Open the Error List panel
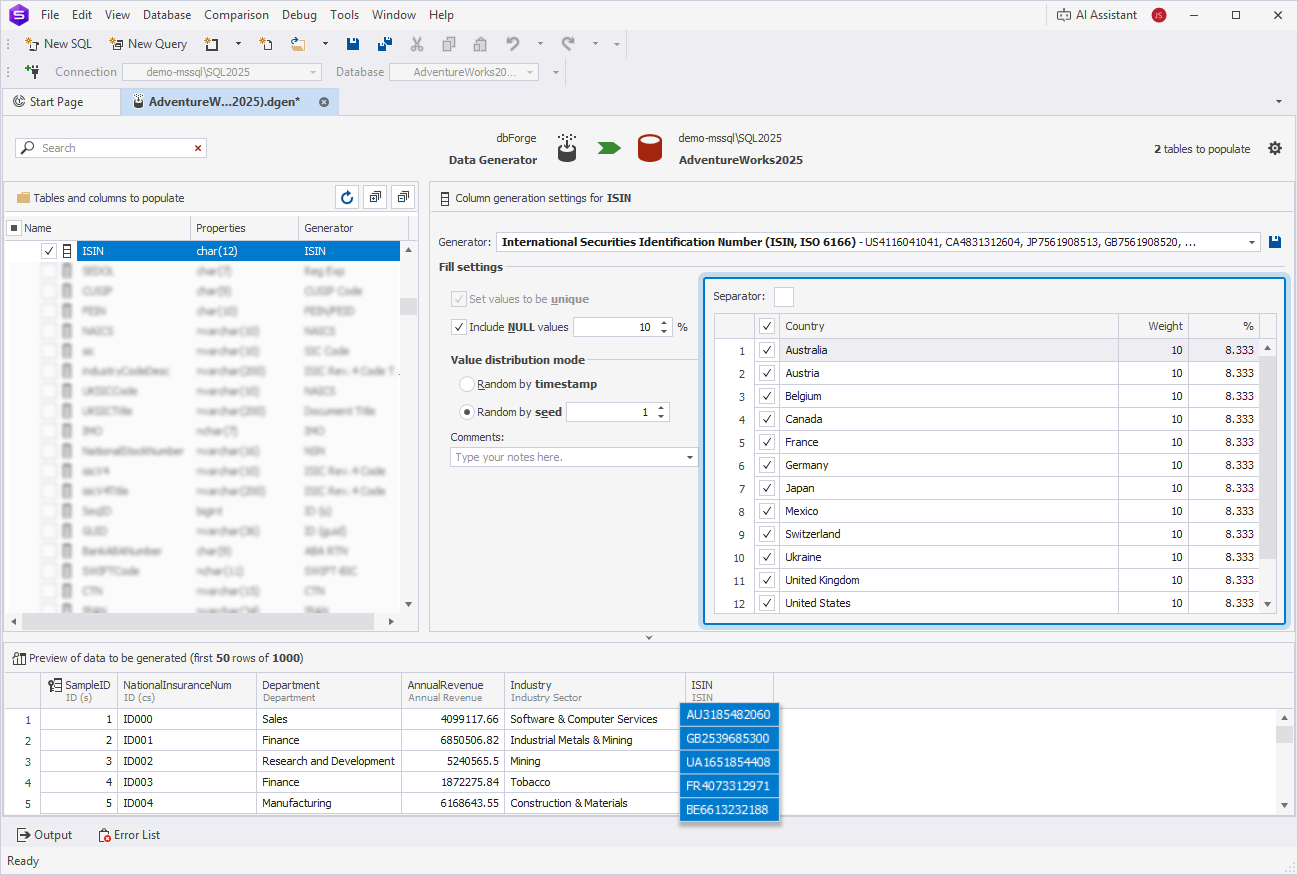 pos(129,835)
